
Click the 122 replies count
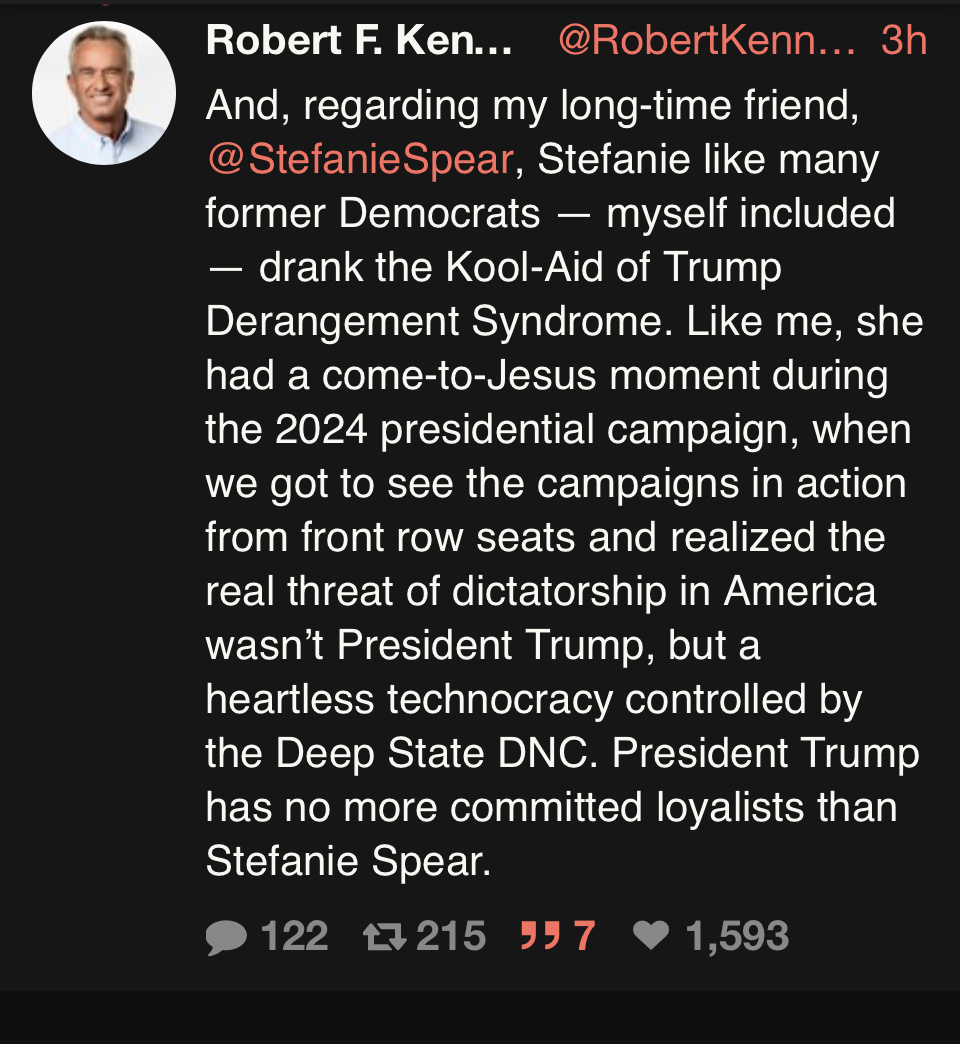[294, 937]
